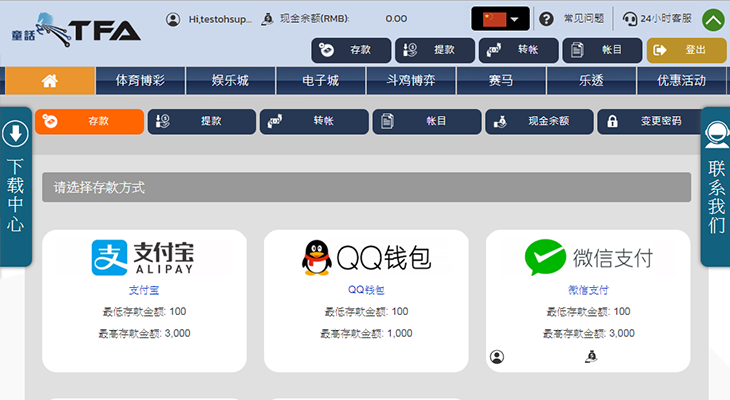Open the user profile avatar icon in header
Screen dimensions: 730x400
click(173, 19)
